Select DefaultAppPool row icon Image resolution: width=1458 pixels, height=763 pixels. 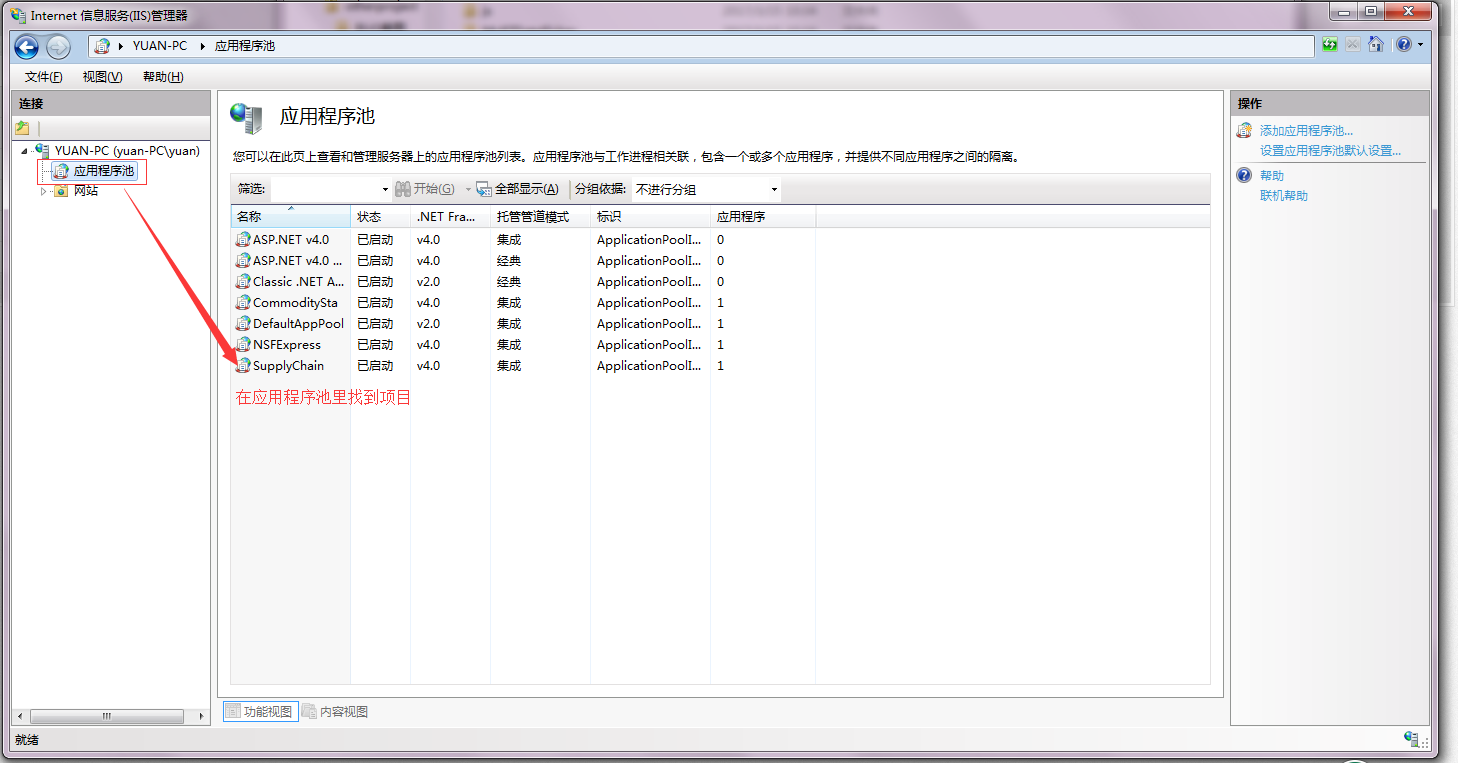(243, 324)
